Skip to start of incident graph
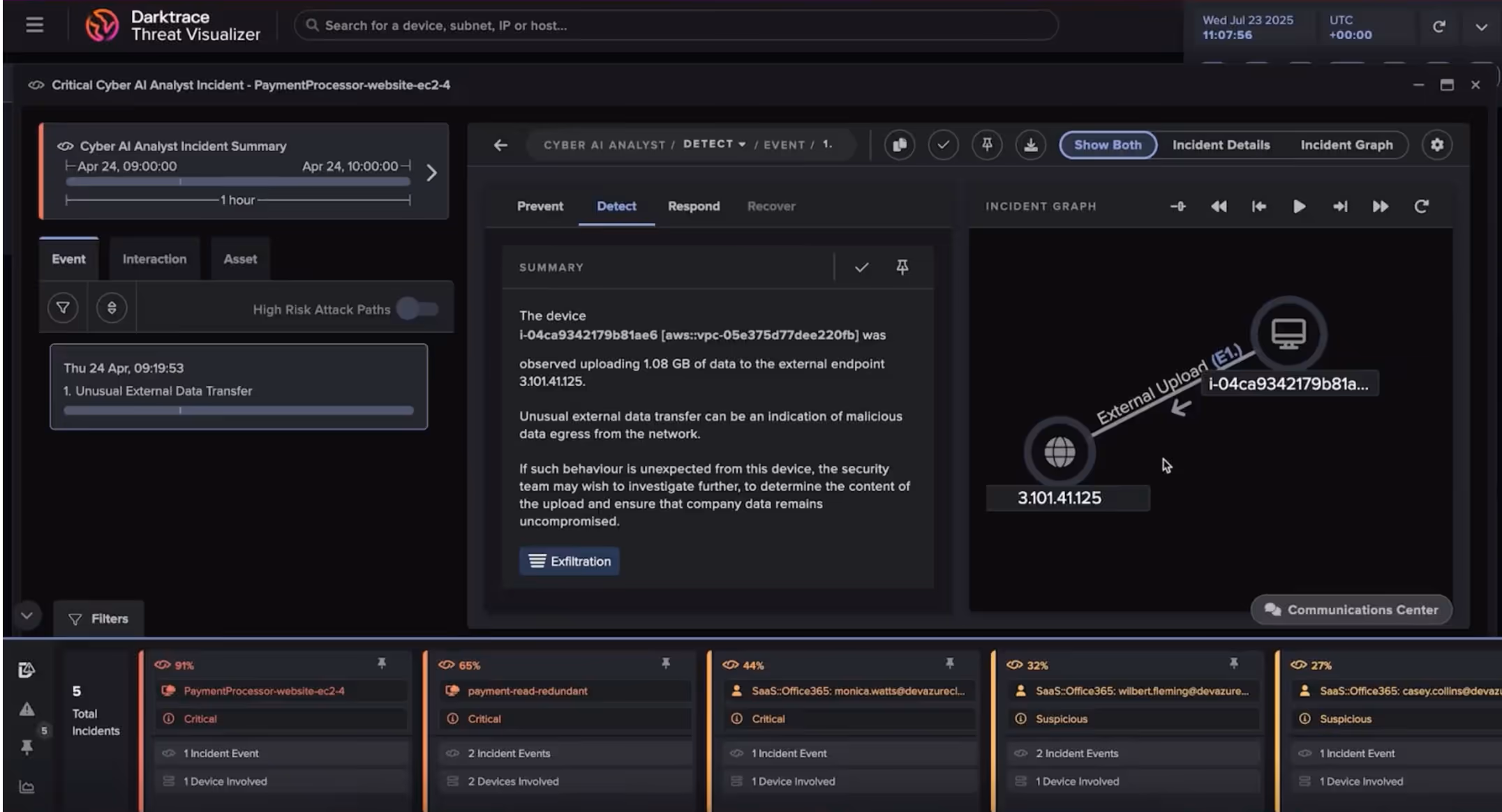The image size is (1502, 812). pos(1258,206)
